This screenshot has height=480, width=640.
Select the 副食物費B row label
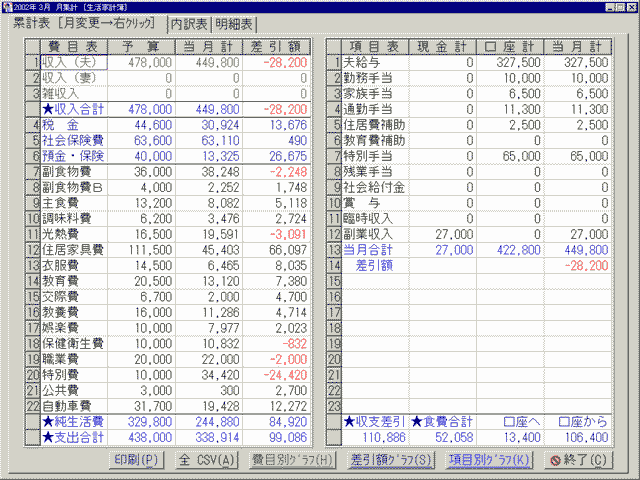click(74, 187)
